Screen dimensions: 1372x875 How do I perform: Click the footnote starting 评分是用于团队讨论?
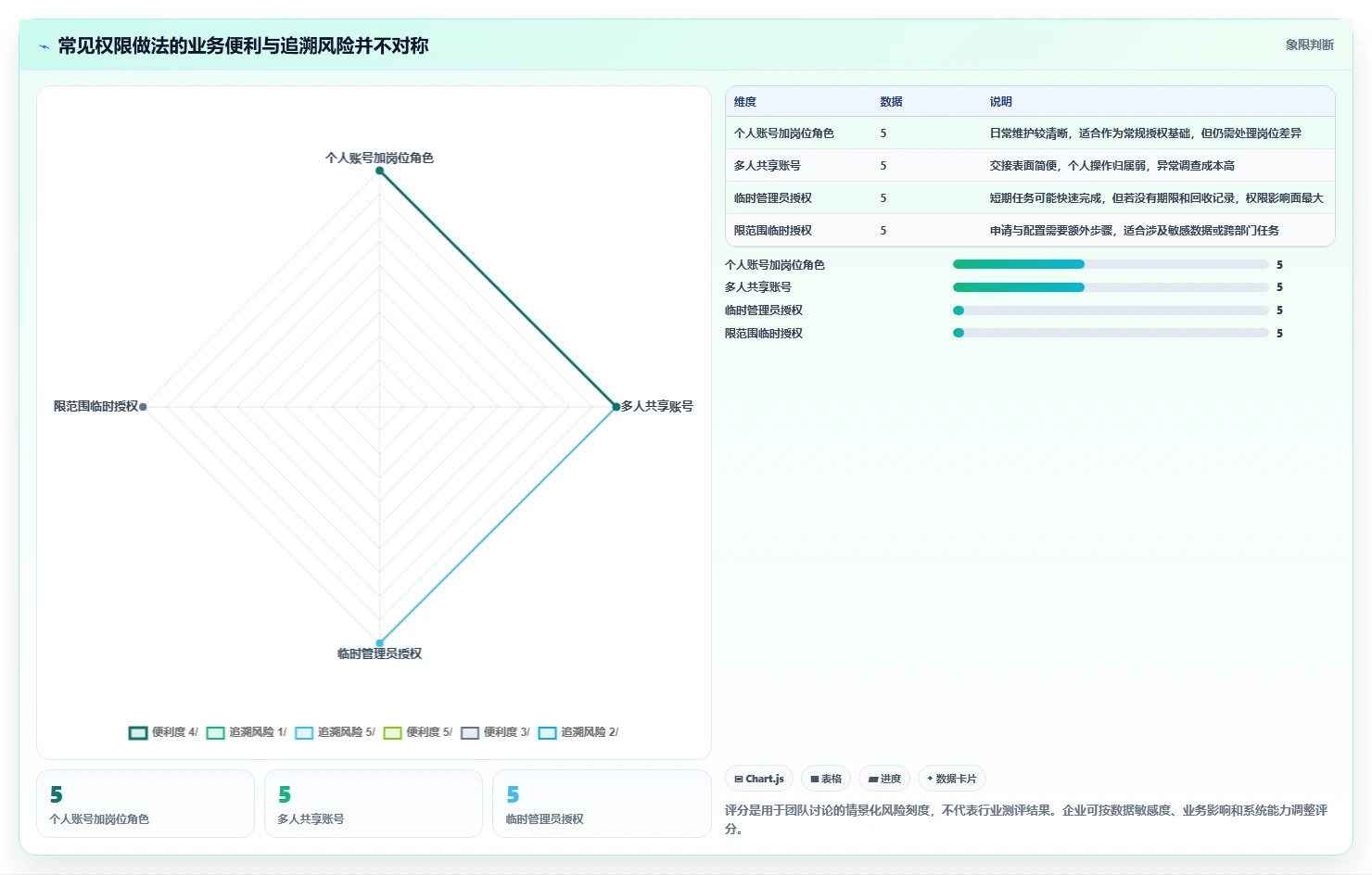click(x=1026, y=819)
